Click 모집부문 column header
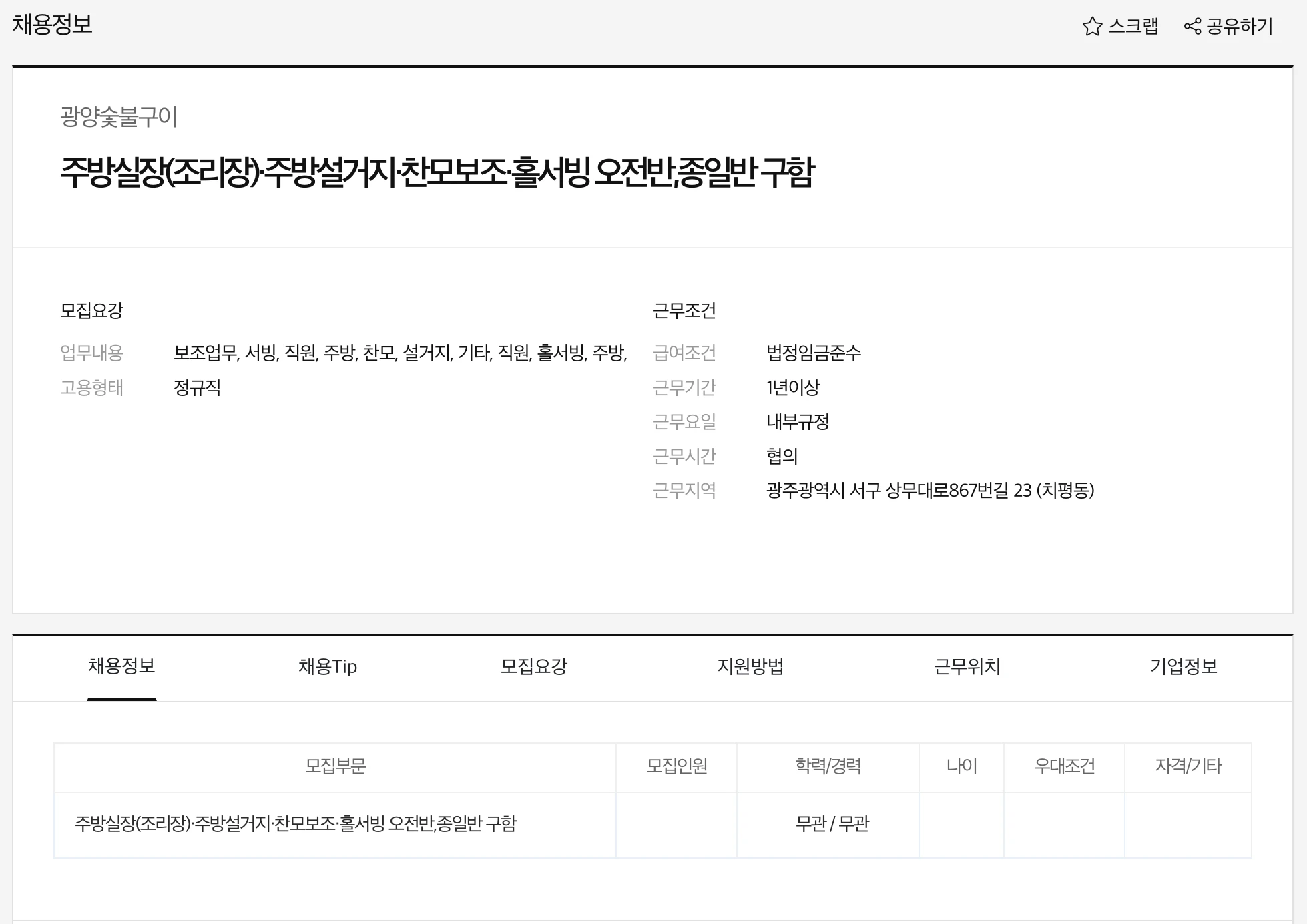Image resolution: width=1307 pixels, height=924 pixels. pos(335,766)
